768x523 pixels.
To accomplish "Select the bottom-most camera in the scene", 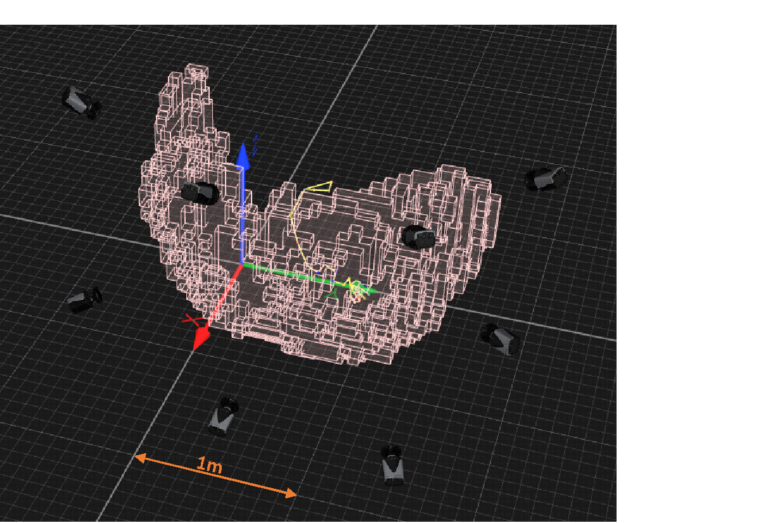I will click(392, 465).
